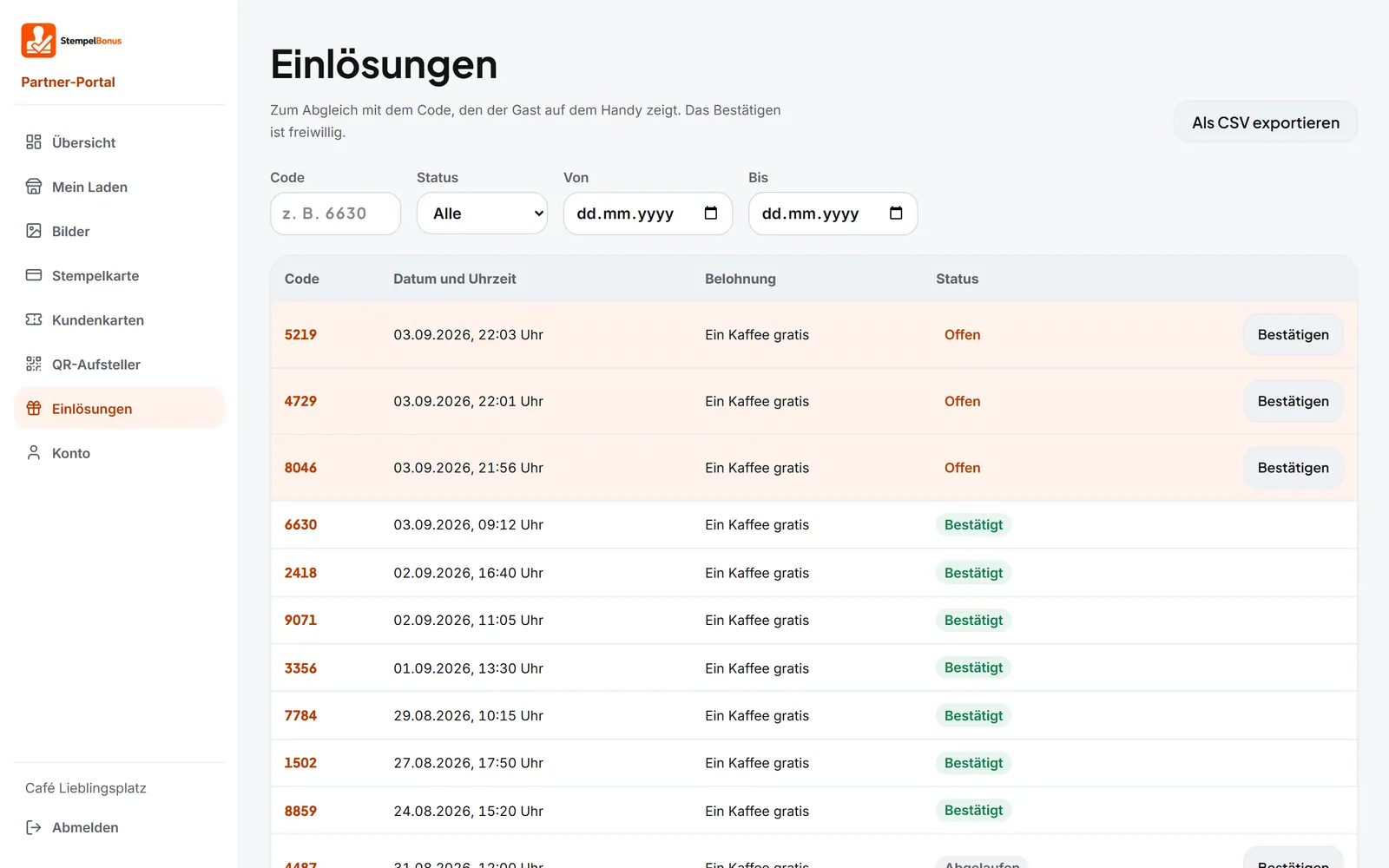Screen dimensions: 1389x868
Task: Open the Konto page
Action: pos(119,452)
